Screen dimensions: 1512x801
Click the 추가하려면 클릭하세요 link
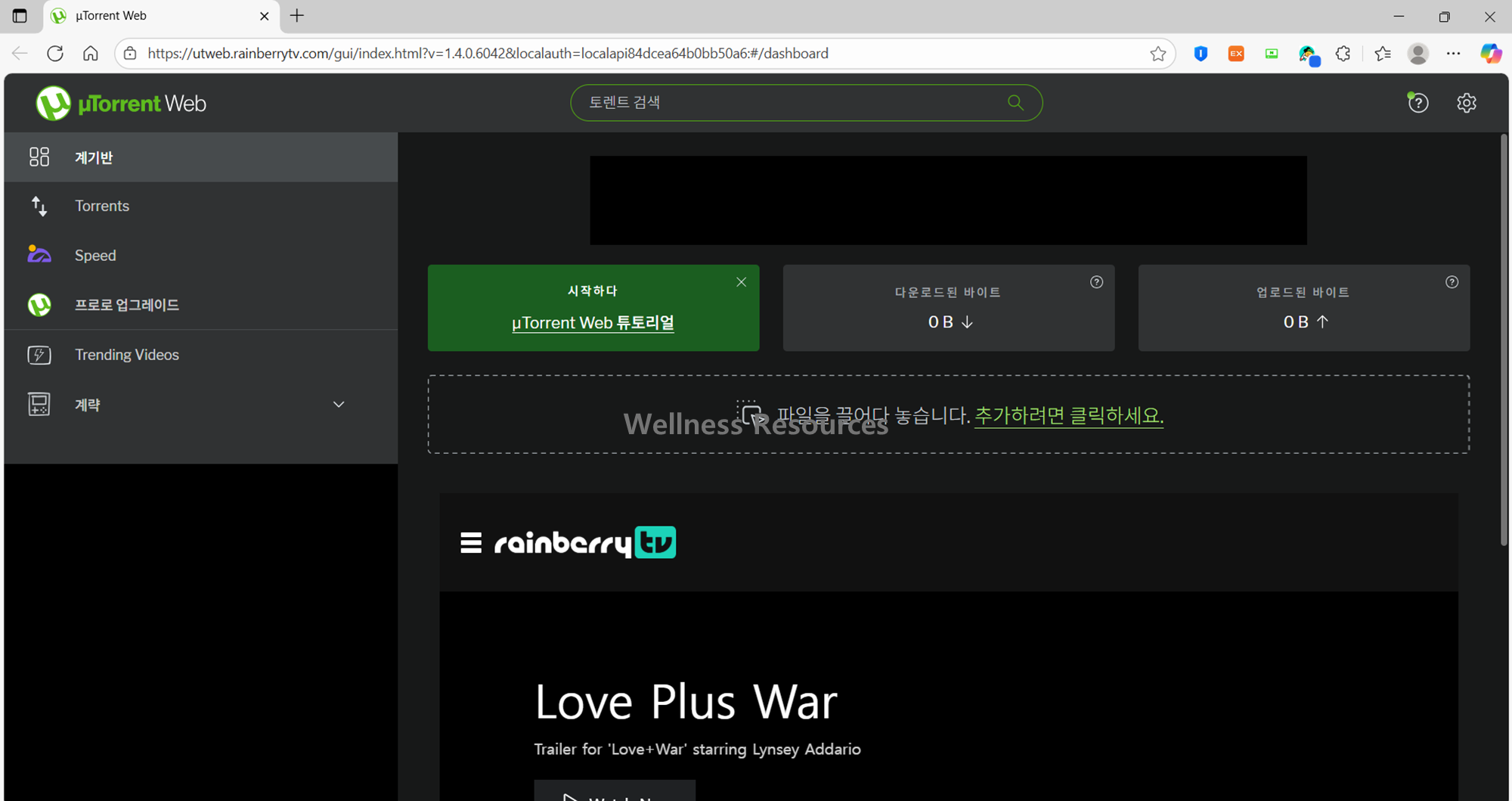1069,415
